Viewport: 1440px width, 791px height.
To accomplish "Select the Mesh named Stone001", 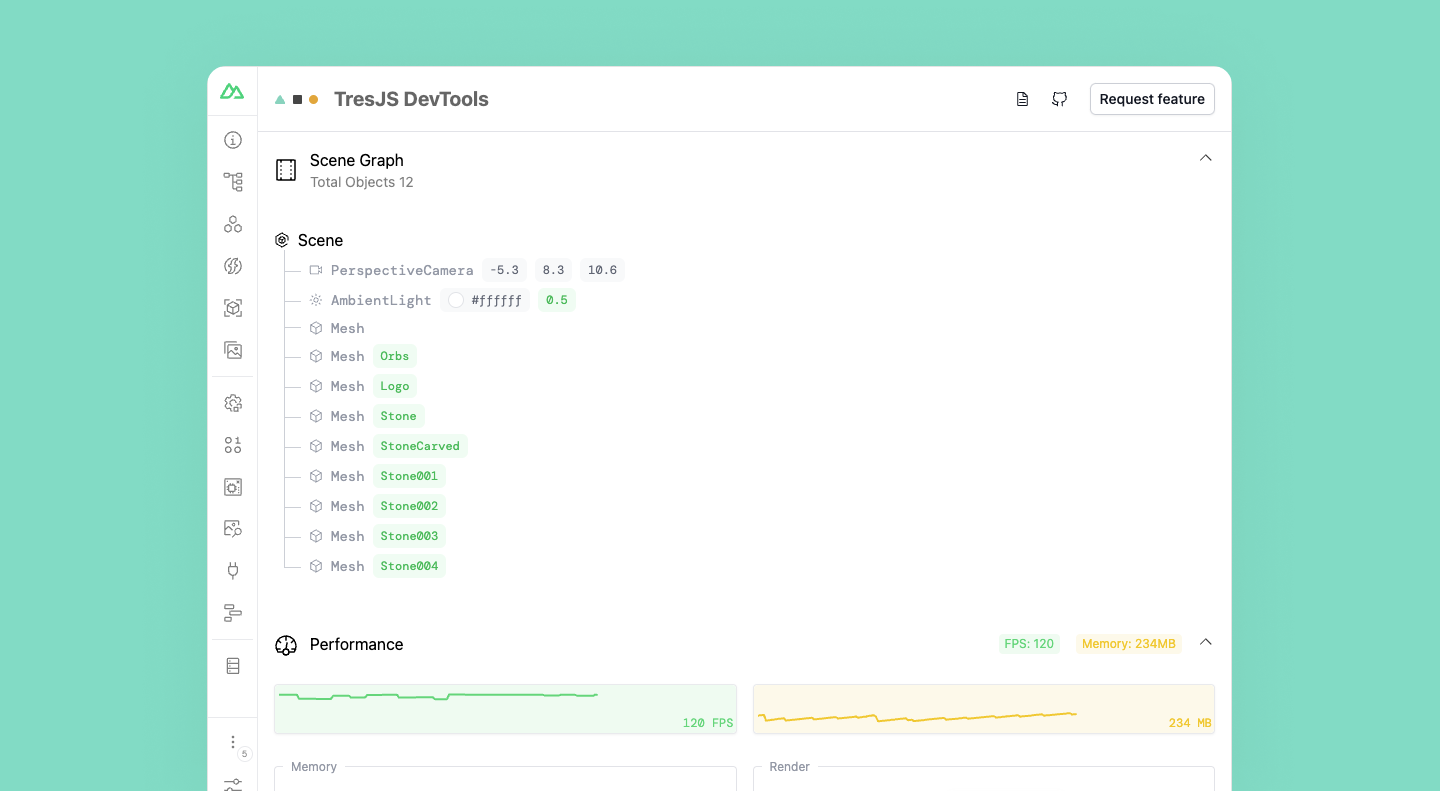I will point(377,476).
